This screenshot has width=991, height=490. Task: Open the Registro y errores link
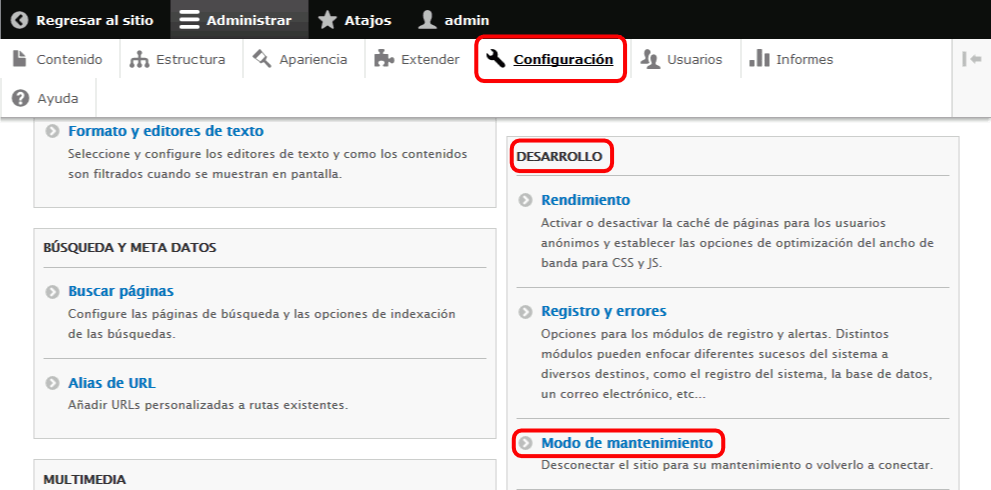pos(604,311)
